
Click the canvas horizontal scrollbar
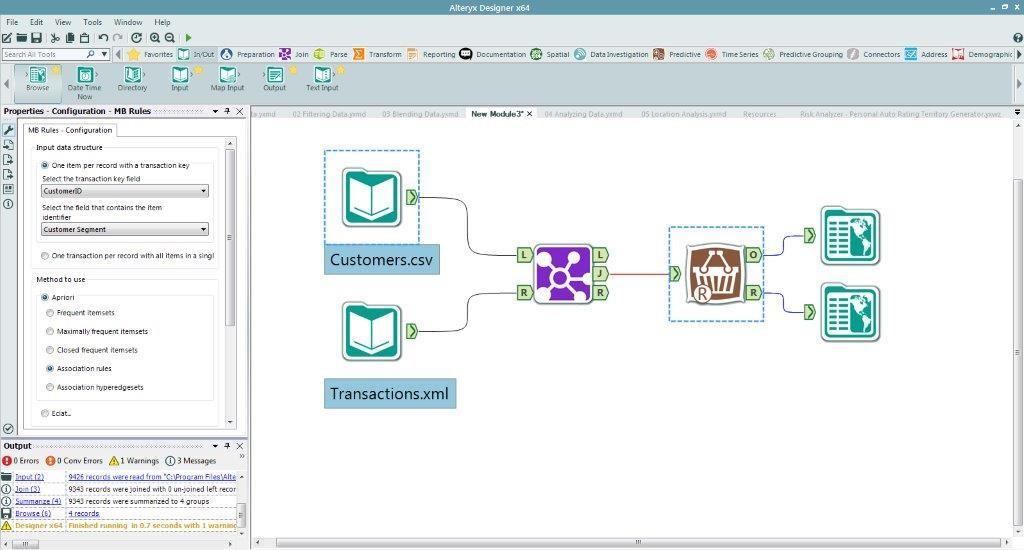pos(637,542)
